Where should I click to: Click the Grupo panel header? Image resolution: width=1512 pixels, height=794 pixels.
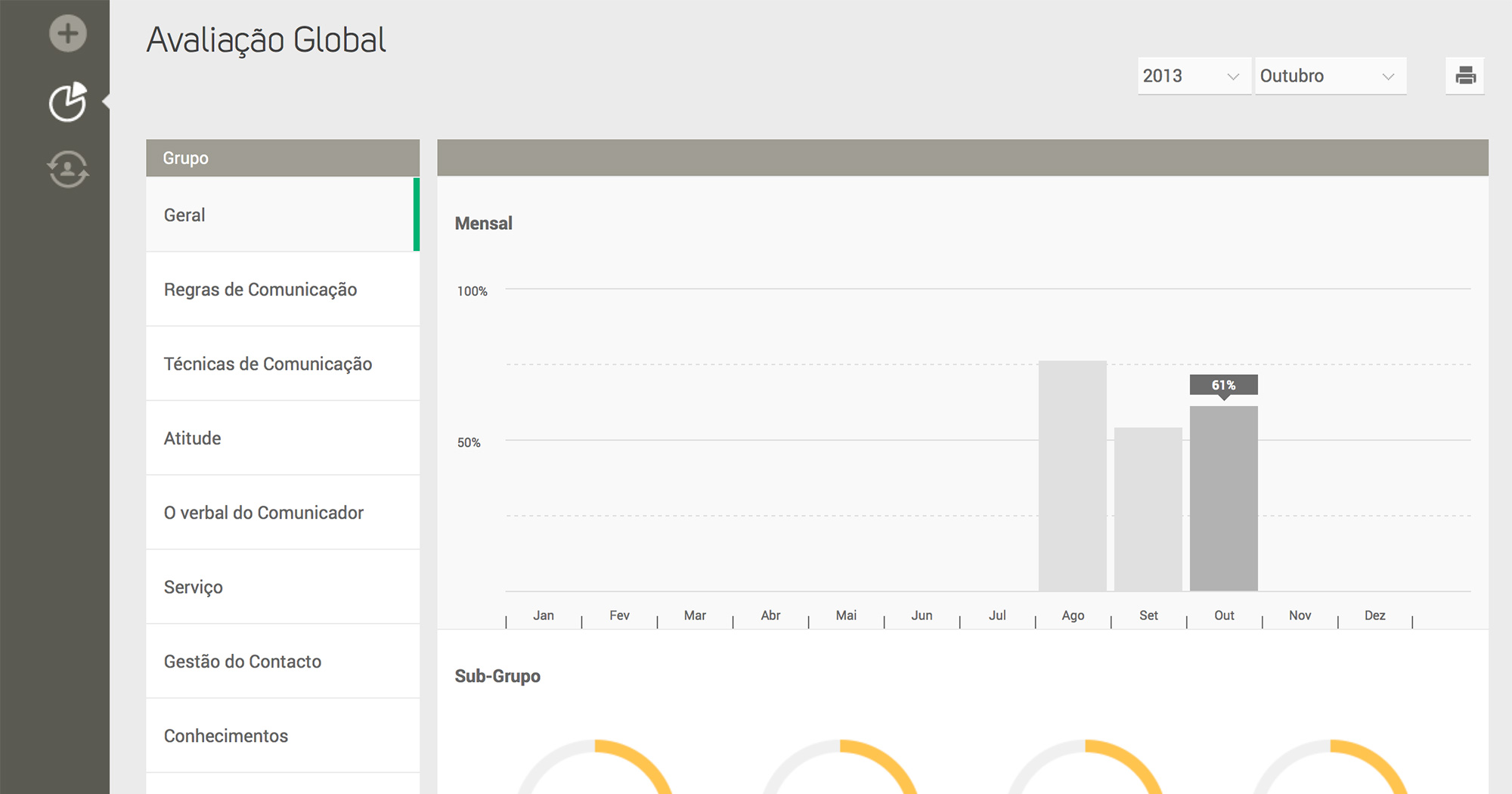tap(283, 158)
